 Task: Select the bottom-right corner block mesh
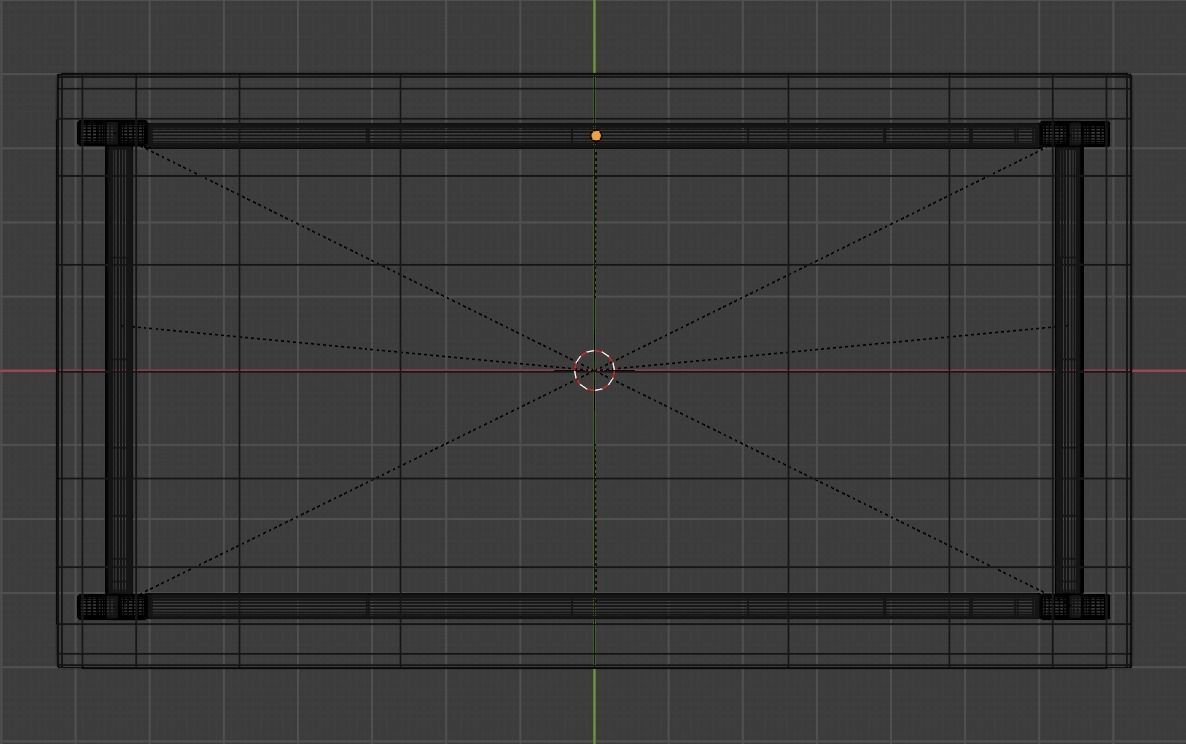coord(1075,606)
